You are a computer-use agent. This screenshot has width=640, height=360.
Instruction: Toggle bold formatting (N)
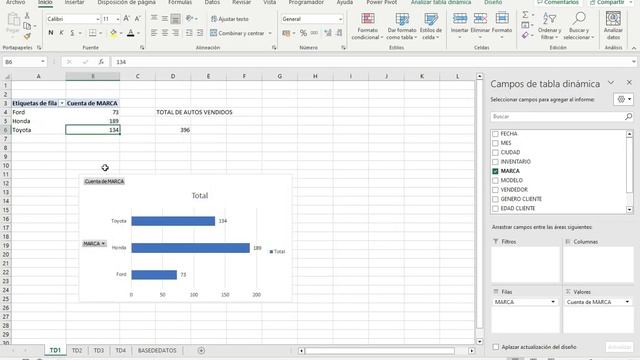(51, 33)
